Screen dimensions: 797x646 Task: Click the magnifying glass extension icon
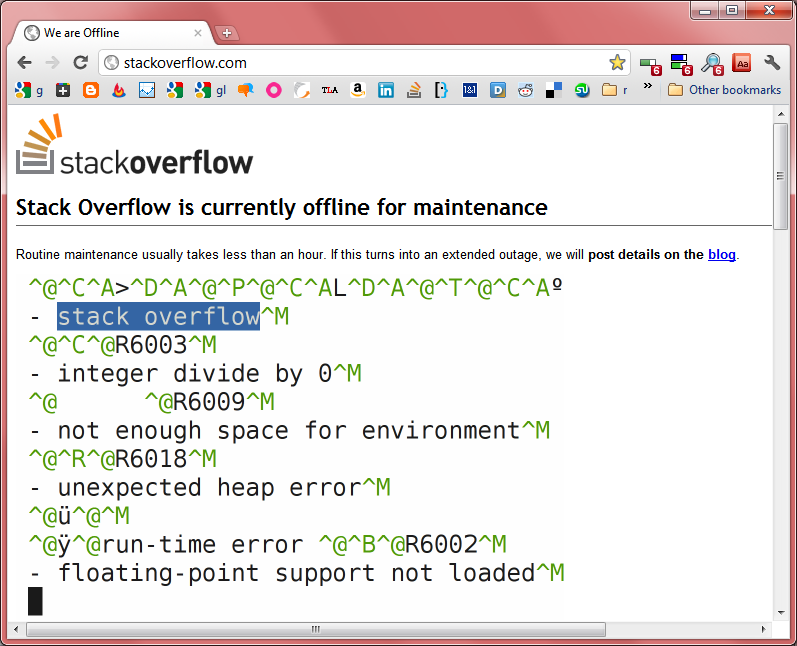pos(712,63)
